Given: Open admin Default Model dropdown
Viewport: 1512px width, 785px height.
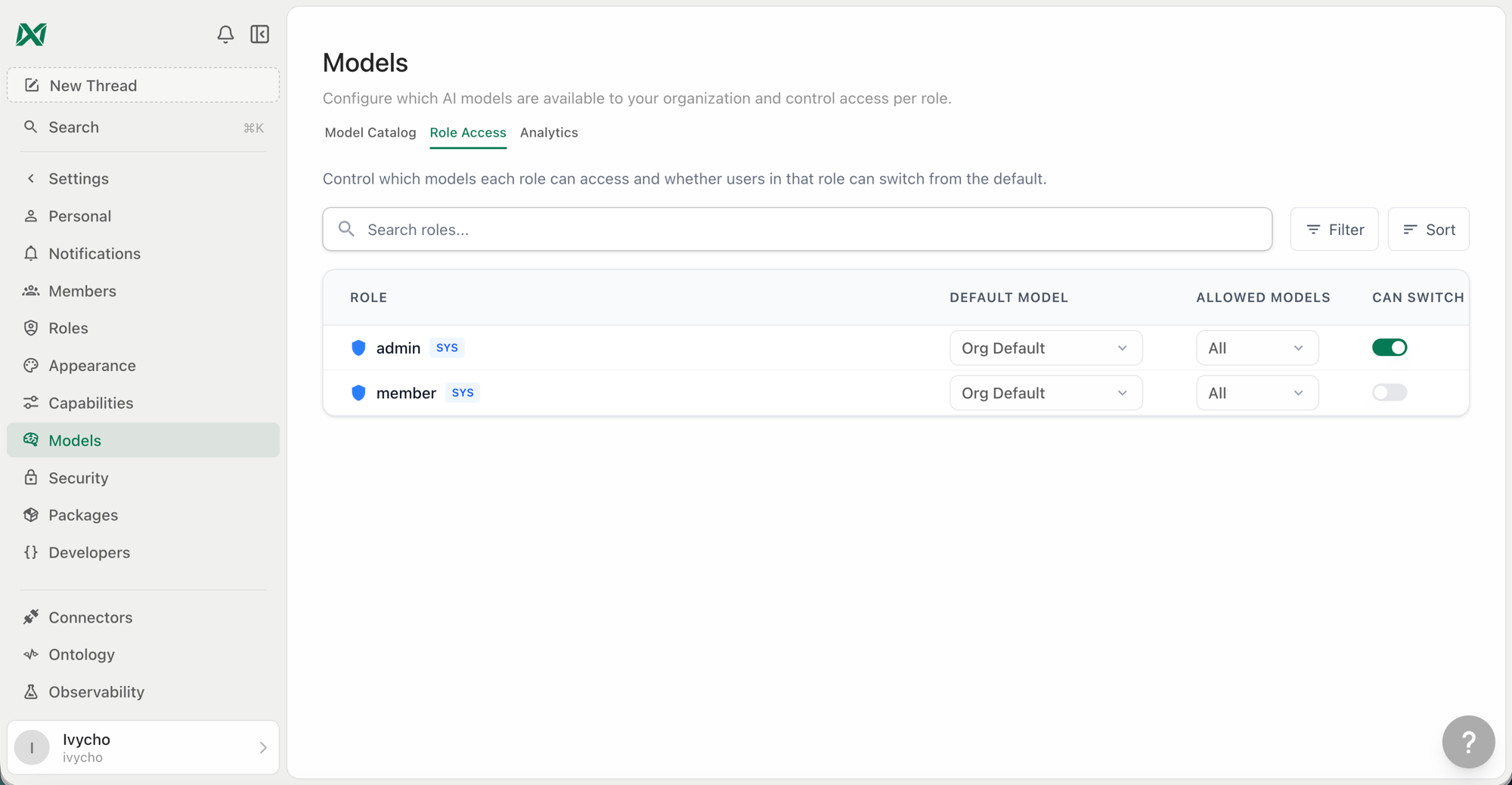Looking at the screenshot, I should (x=1046, y=348).
